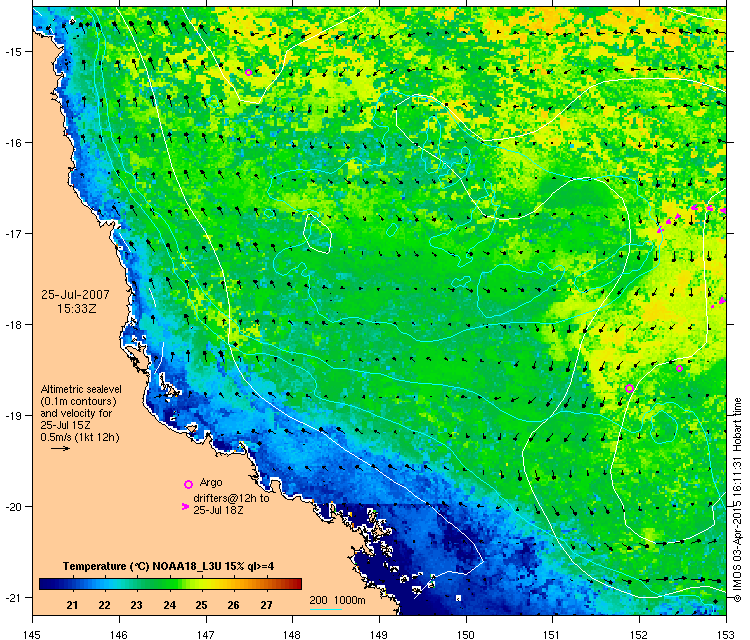Click the '200 1000m' depth label

pos(337,600)
